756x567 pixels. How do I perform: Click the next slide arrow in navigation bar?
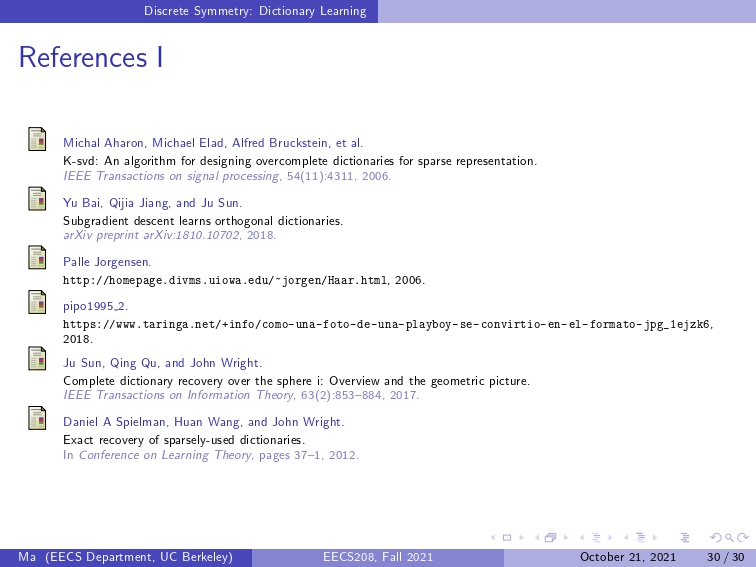click(521, 538)
